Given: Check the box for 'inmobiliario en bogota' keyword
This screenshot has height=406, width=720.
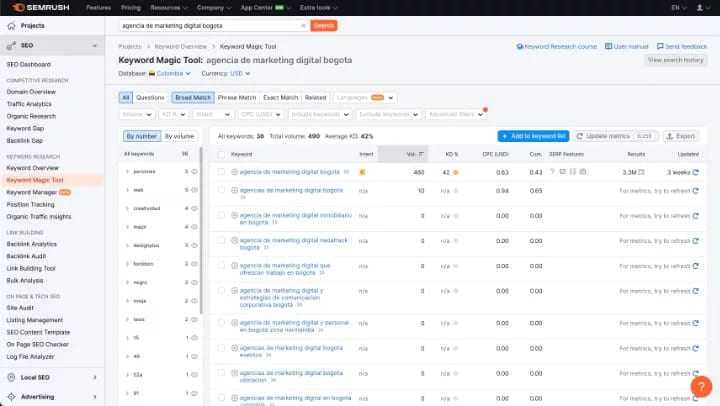Looking at the screenshot, I should [221, 215].
